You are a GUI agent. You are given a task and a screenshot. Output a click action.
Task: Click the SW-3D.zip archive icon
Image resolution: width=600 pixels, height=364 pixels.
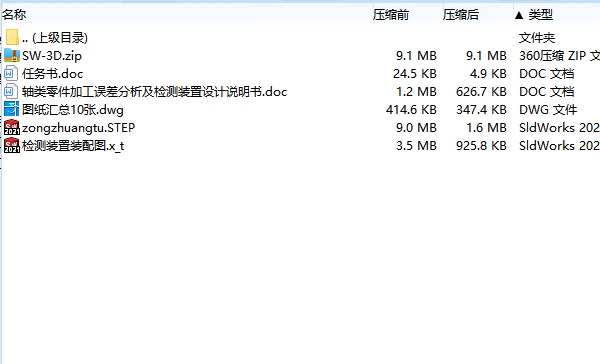tap(12, 55)
